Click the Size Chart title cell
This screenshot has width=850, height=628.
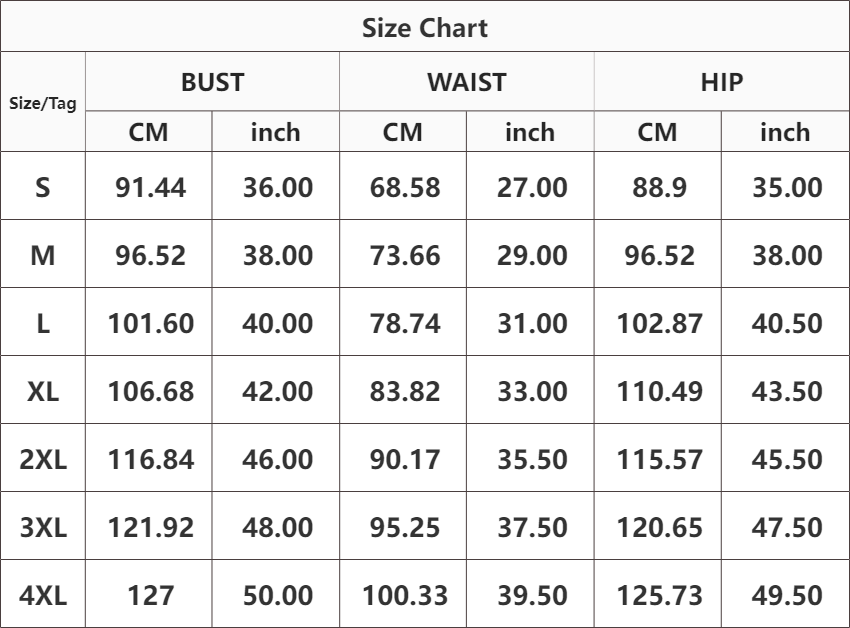point(424,27)
